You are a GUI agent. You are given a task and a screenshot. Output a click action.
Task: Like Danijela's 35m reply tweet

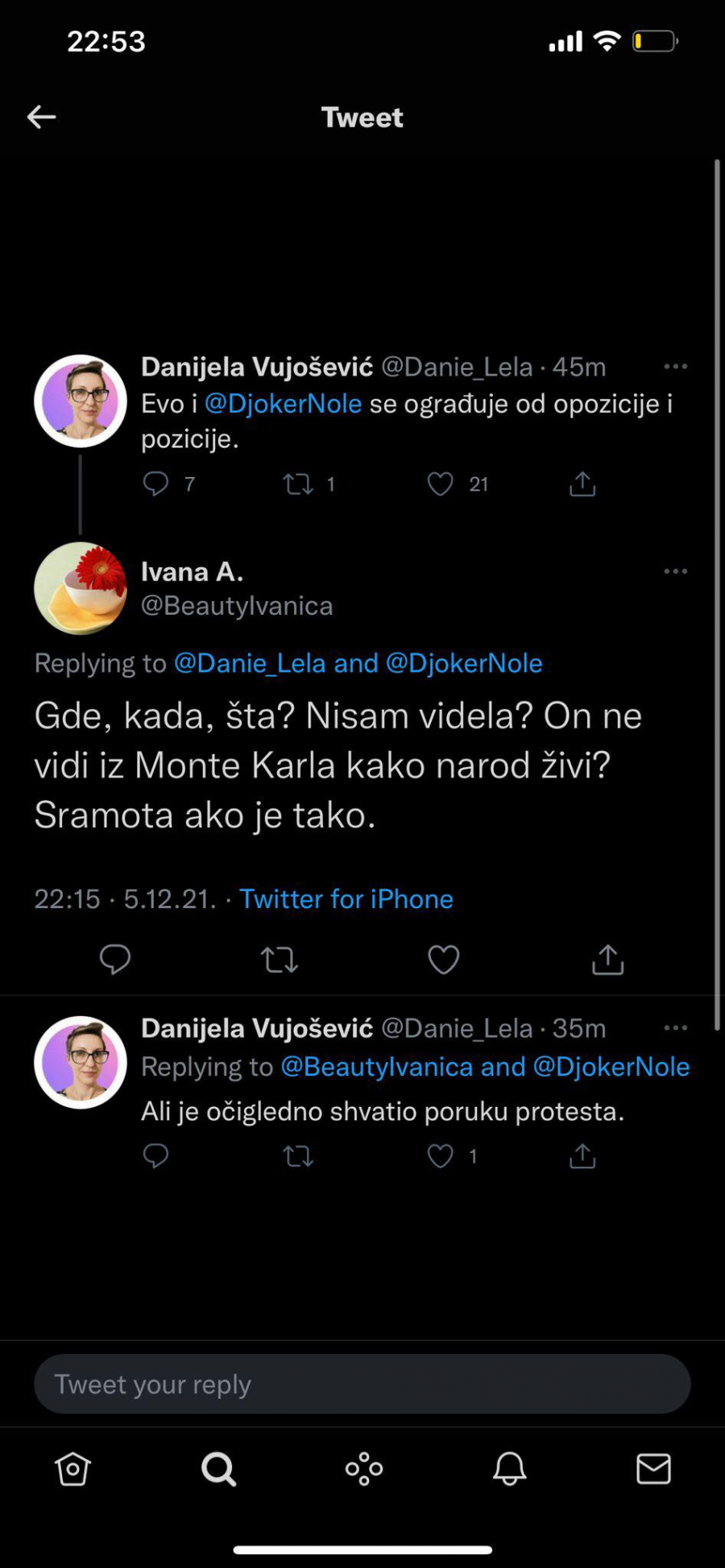coord(441,1156)
